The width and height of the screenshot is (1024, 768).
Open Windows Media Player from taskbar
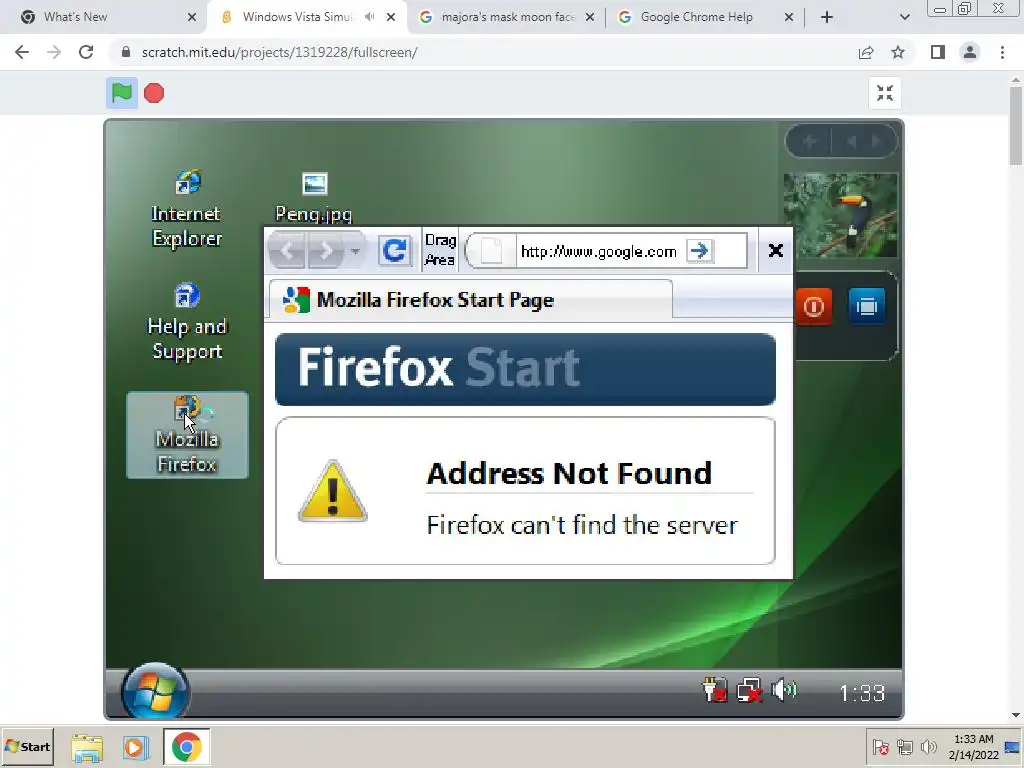click(x=136, y=747)
